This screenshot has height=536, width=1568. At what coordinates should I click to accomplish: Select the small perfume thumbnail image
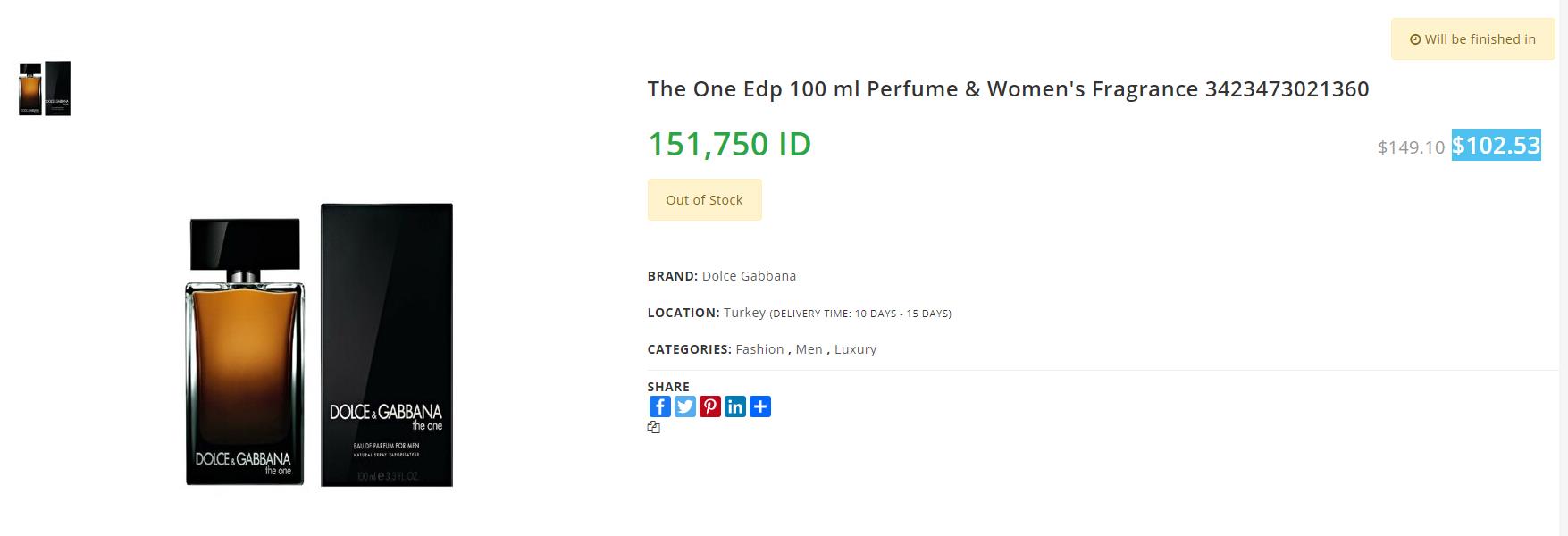[x=45, y=88]
